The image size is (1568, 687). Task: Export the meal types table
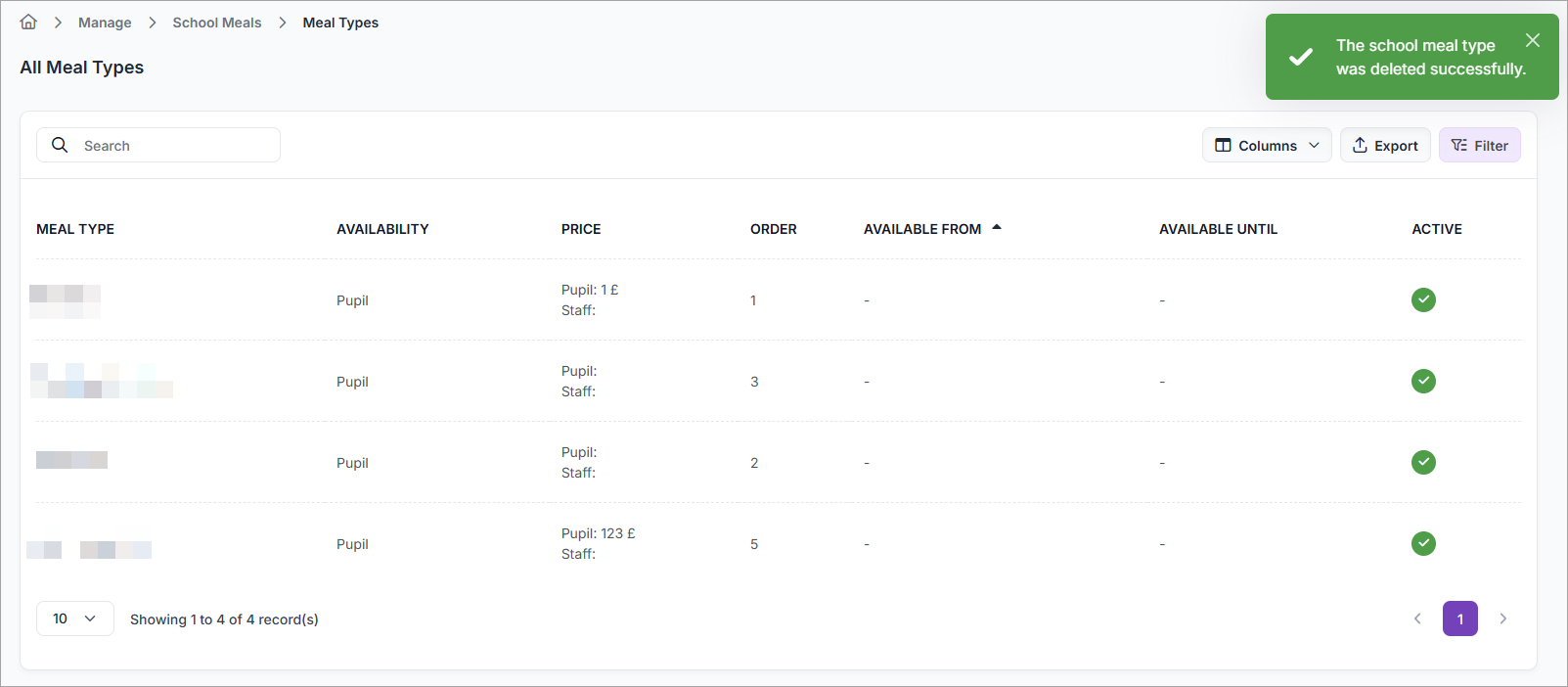tap(1385, 145)
